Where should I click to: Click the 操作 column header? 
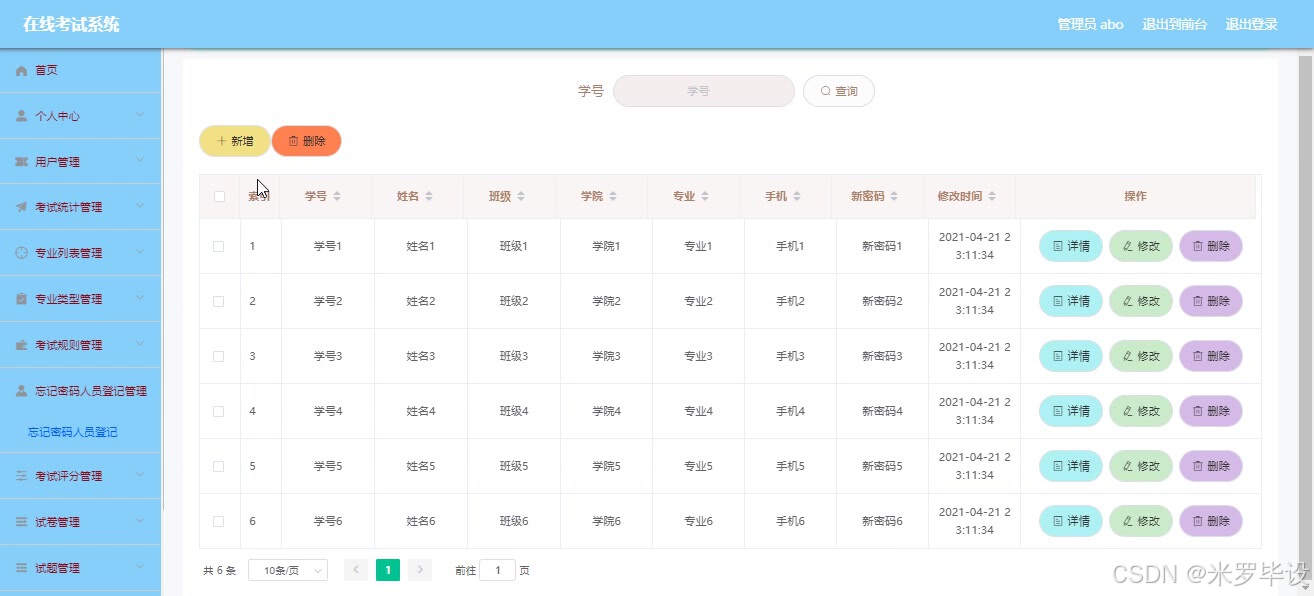tap(1135, 196)
